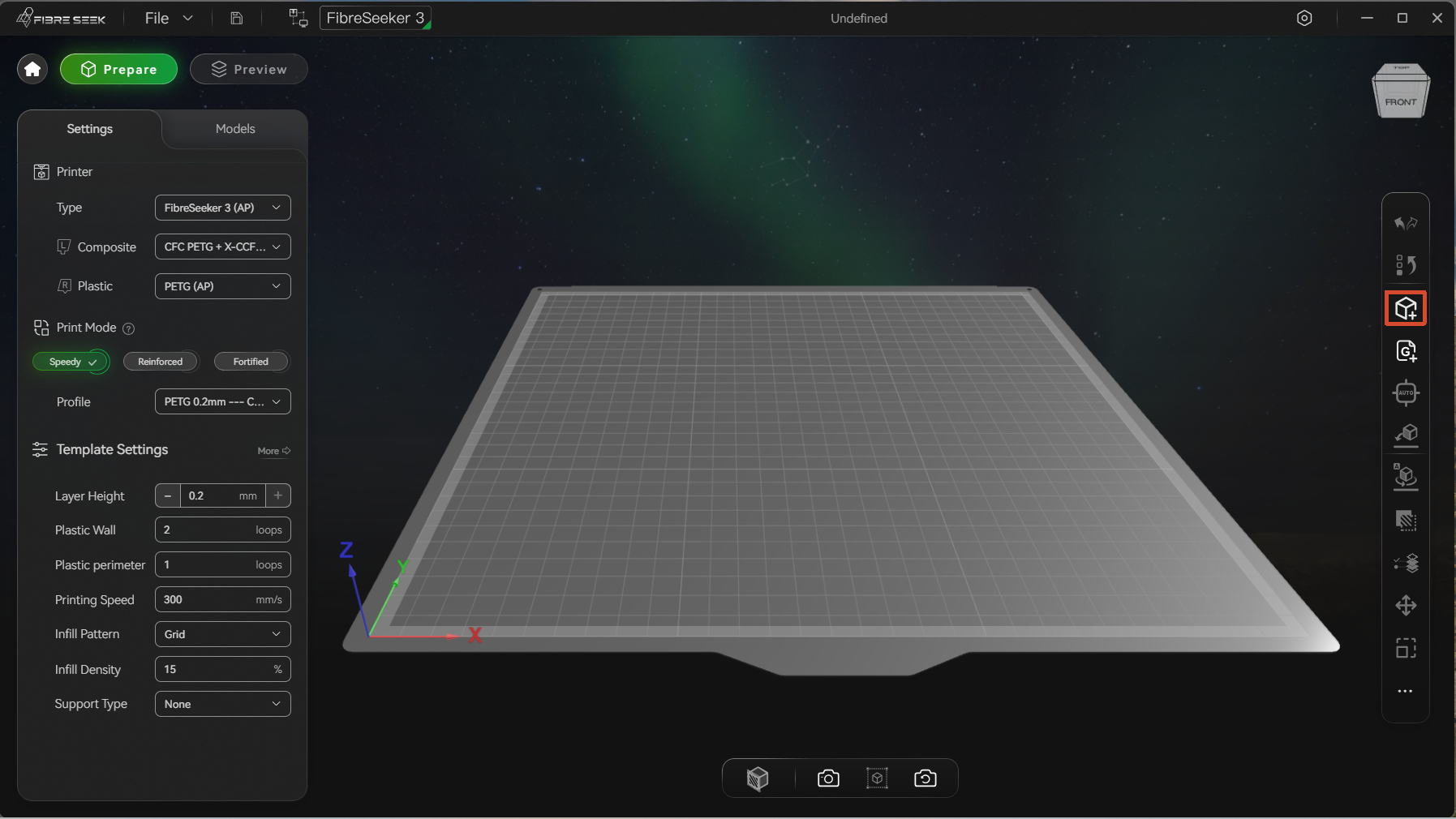
Task: Click the More link in Template Settings
Action: (273, 451)
